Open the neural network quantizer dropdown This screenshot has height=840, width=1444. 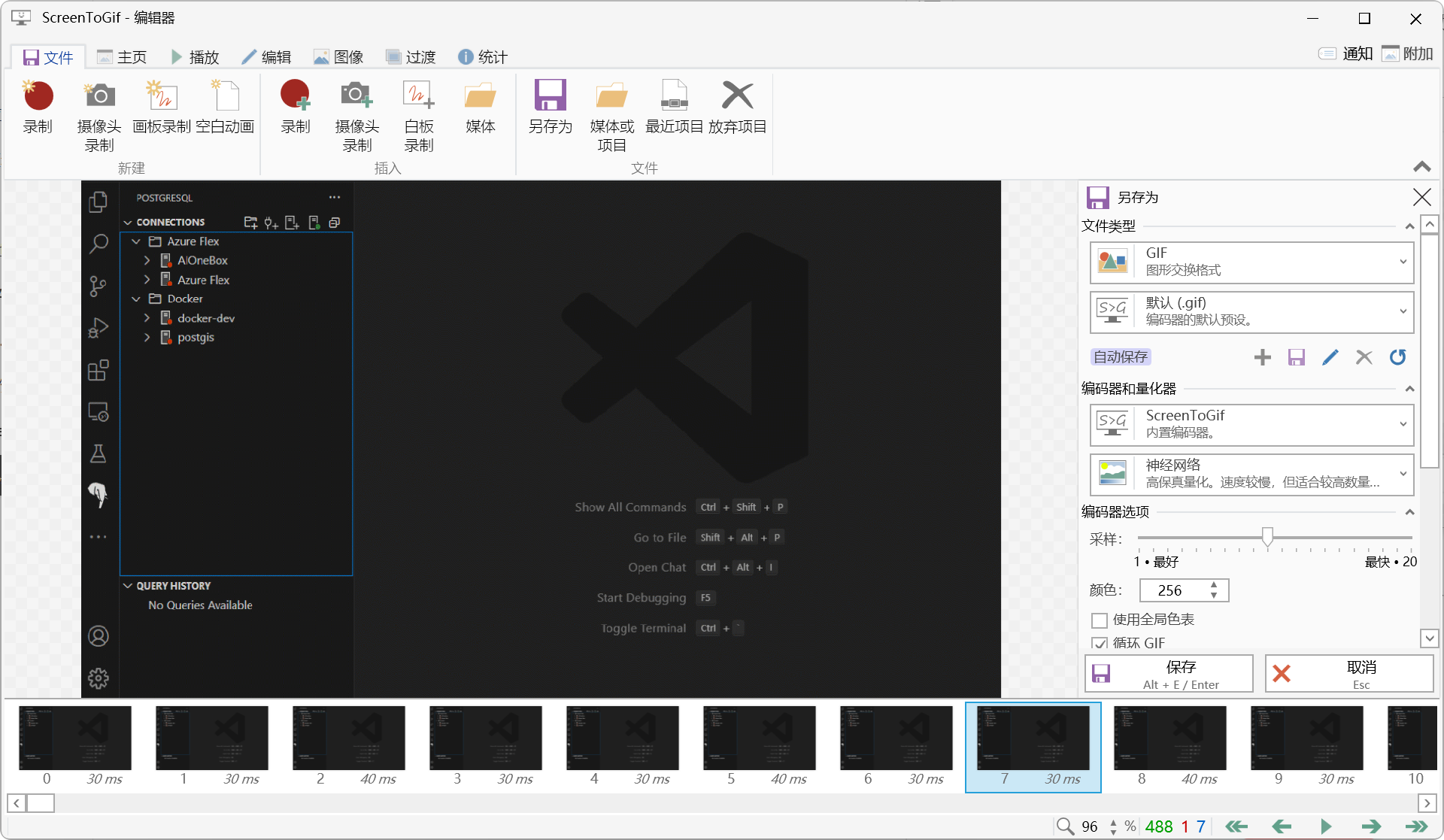coord(1251,475)
